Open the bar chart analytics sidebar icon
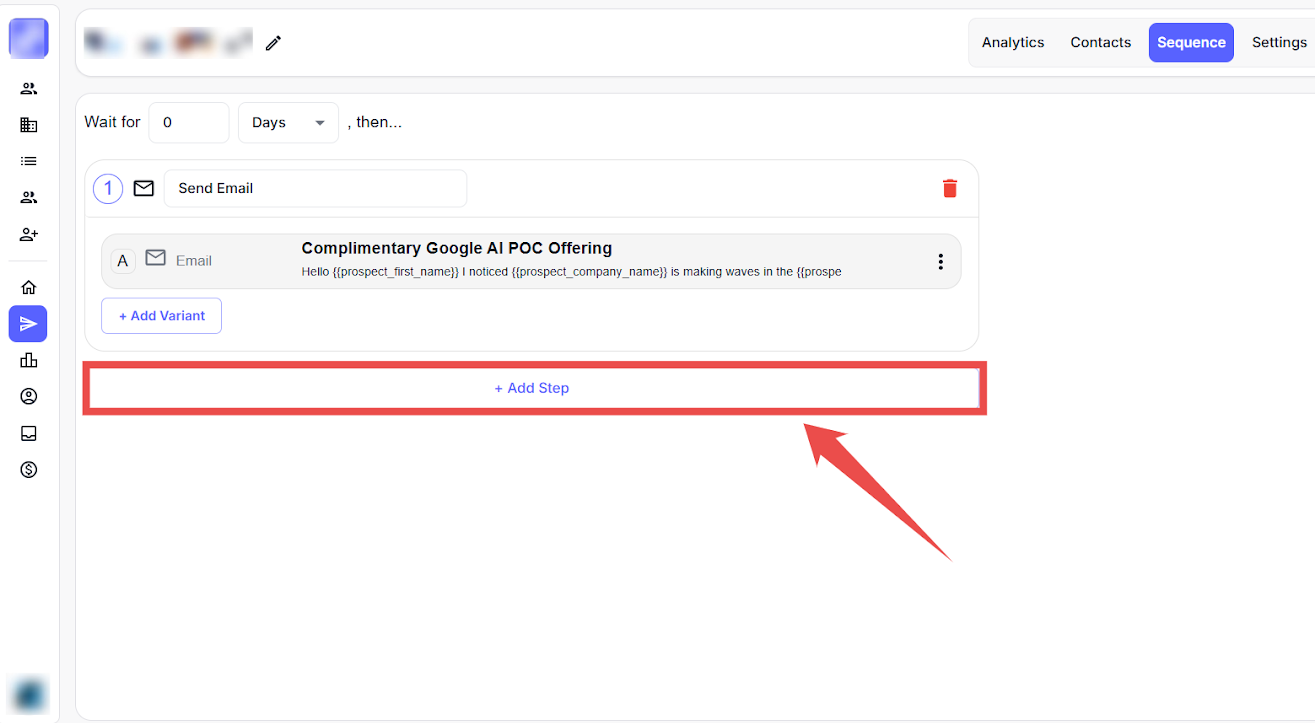 (x=29, y=360)
